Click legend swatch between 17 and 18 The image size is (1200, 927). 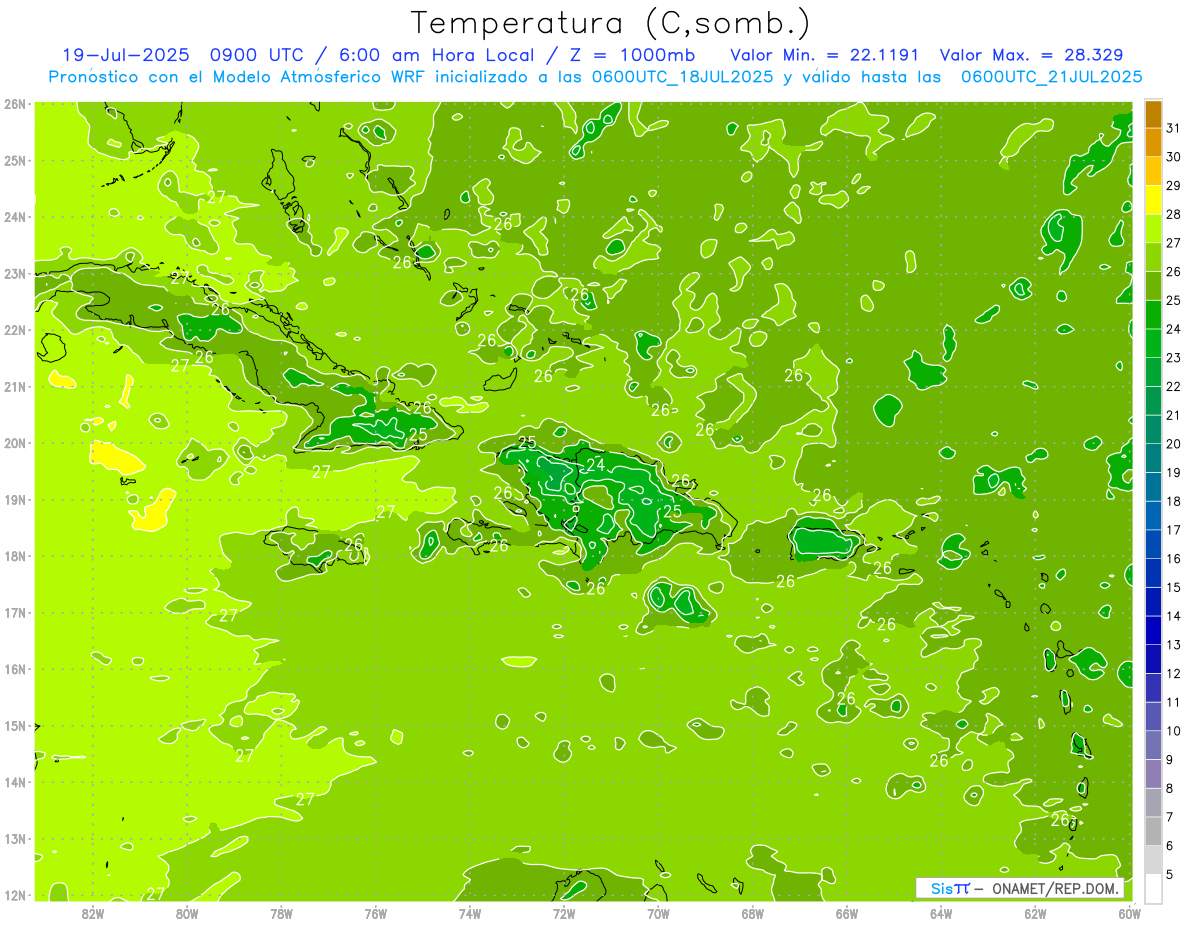[x=1153, y=515]
